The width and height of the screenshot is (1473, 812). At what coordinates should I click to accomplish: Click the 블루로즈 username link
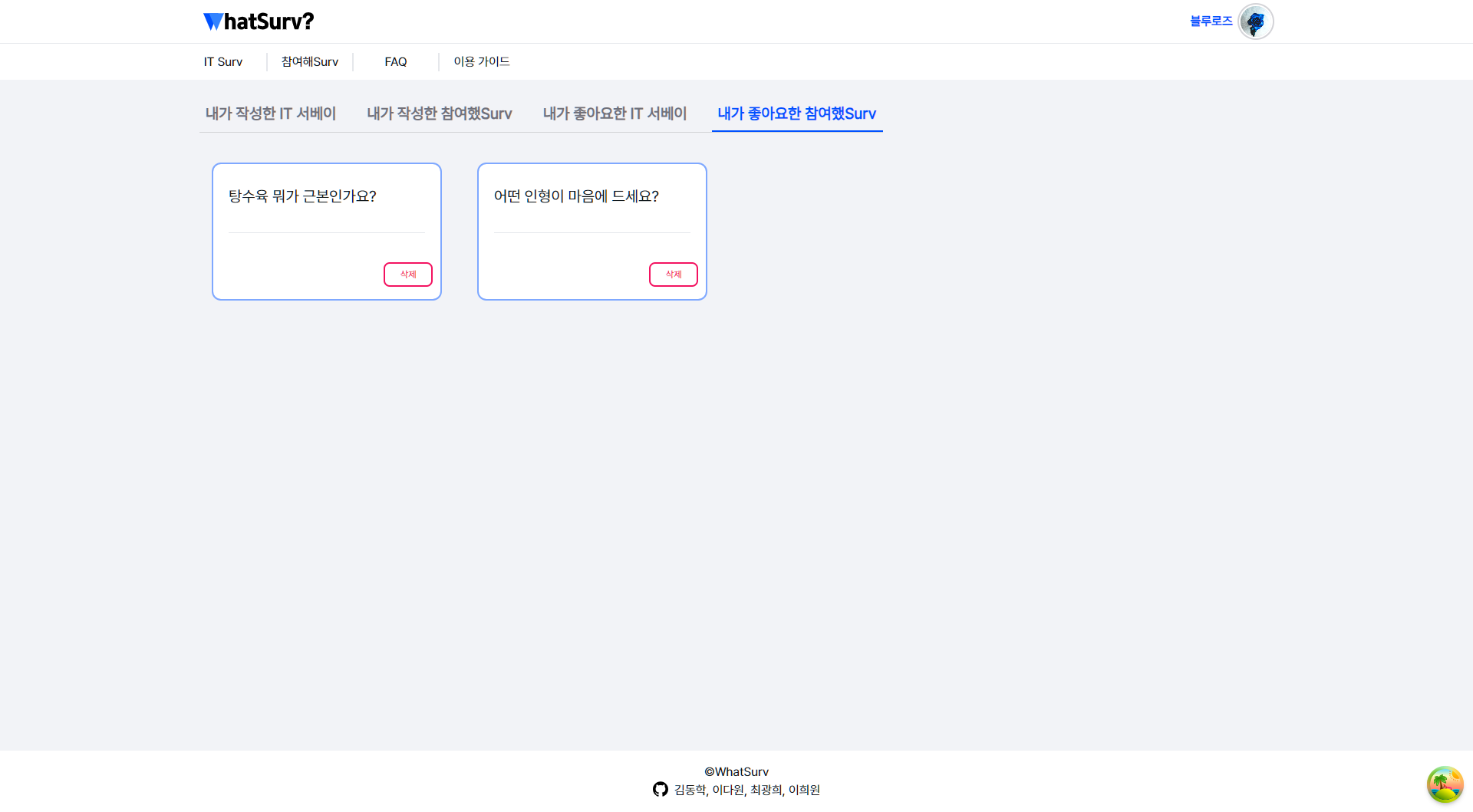click(1211, 21)
